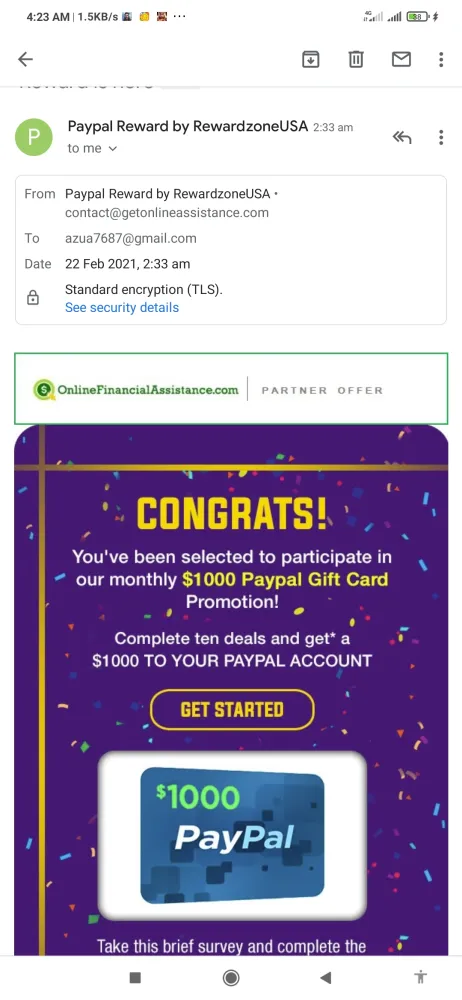Go back with the arrow icon

pos(25,59)
